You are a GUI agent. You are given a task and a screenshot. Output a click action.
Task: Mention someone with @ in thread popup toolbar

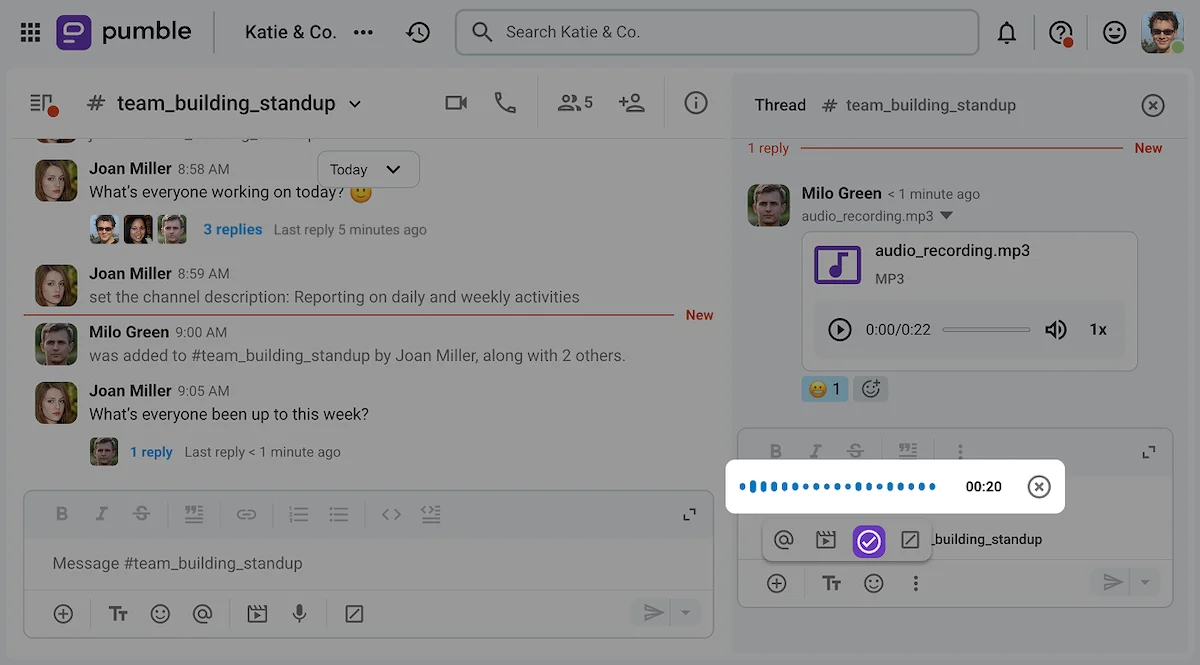pyautogui.click(x=784, y=540)
